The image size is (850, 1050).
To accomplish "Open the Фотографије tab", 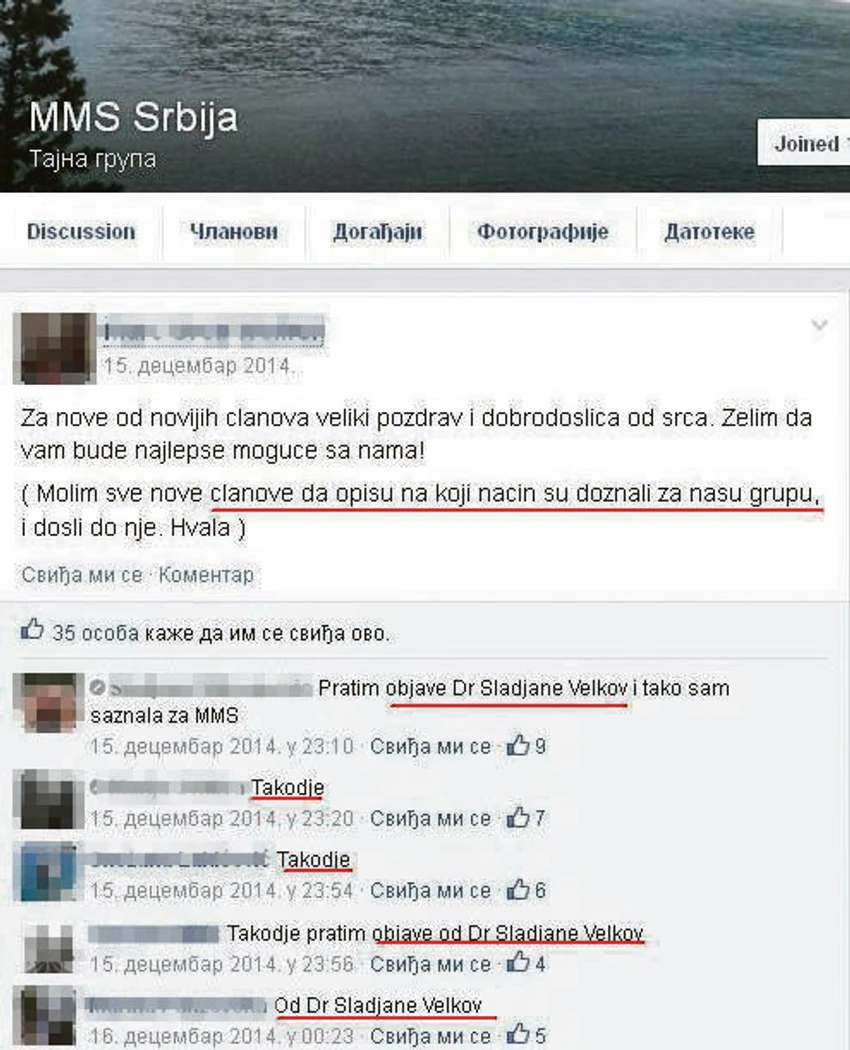I will pyautogui.click(x=543, y=232).
